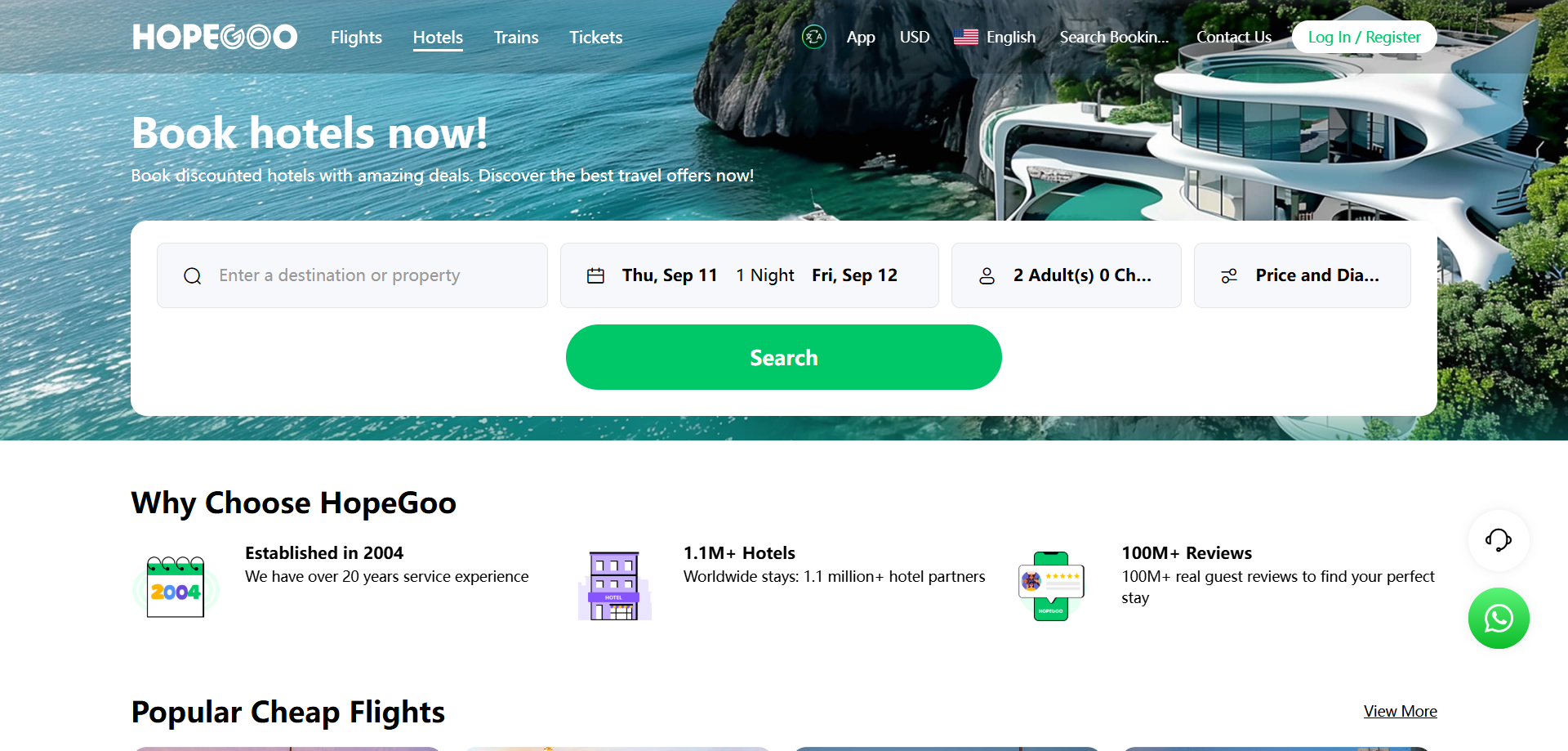Click Log In / Register button
Screen dimensions: 1568x751
pos(1364,37)
